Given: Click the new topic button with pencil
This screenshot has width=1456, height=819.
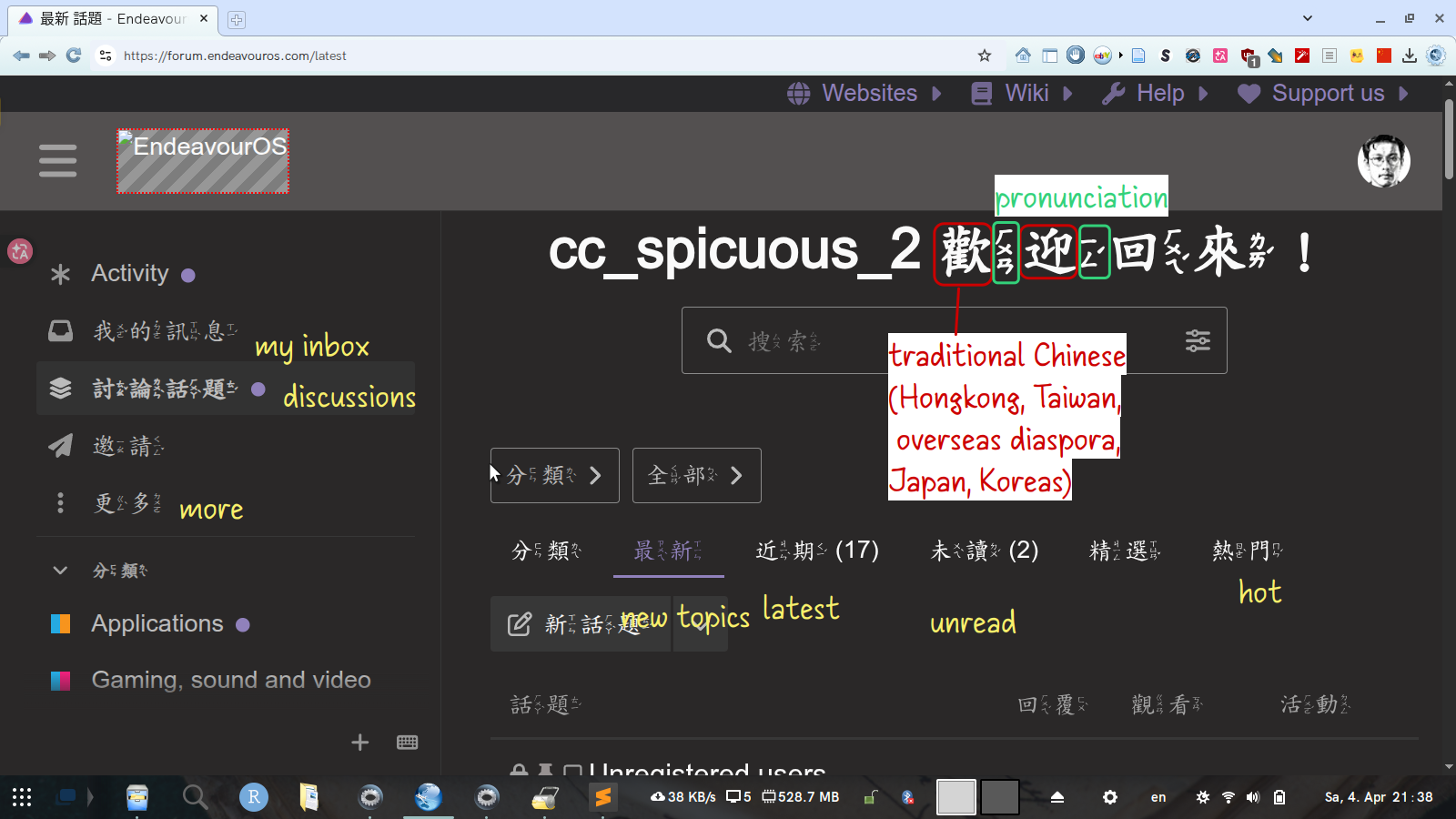Looking at the screenshot, I should pos(580,624).
